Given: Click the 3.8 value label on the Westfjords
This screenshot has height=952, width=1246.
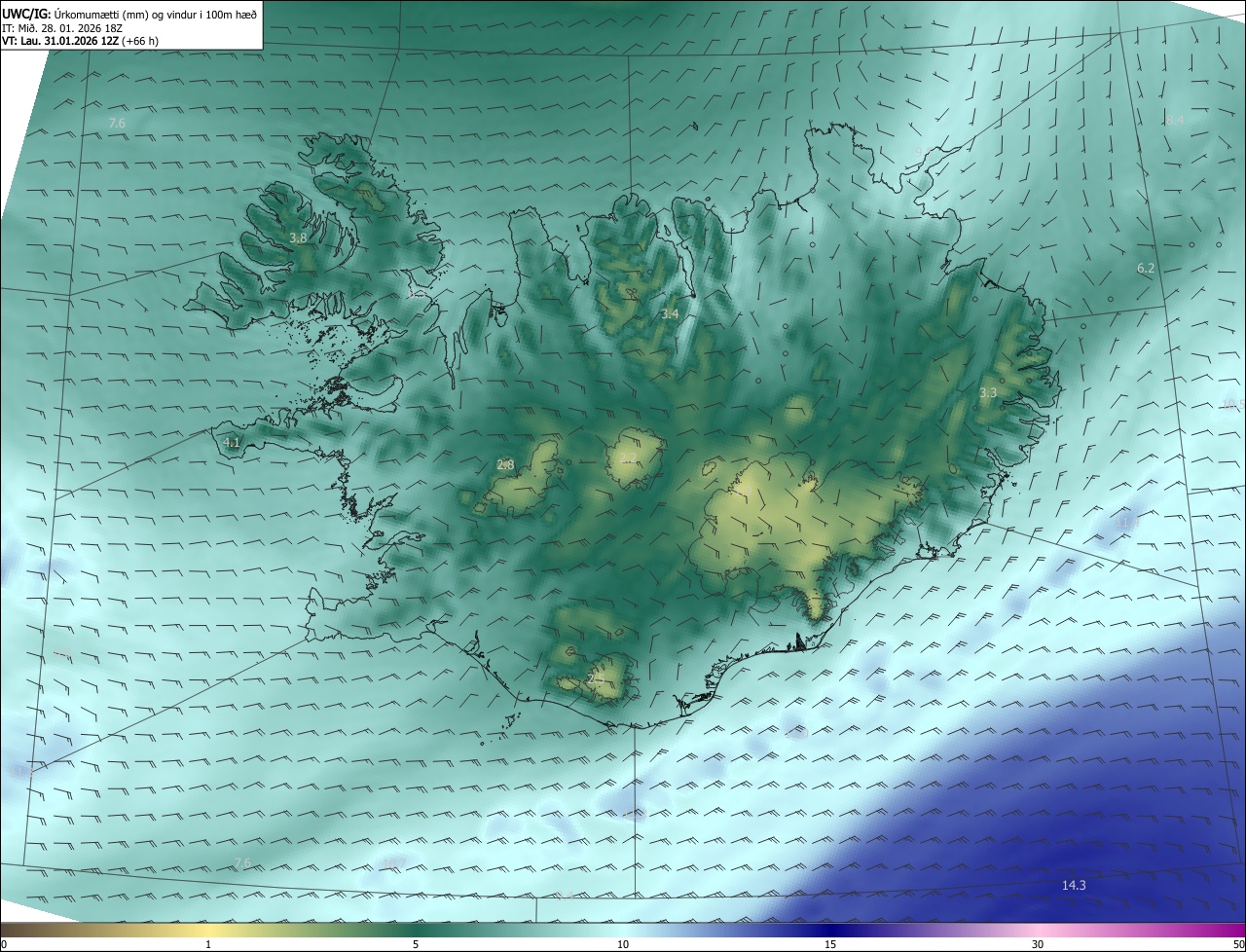Looking at the screenshot, I should click(x=298, y=238).
